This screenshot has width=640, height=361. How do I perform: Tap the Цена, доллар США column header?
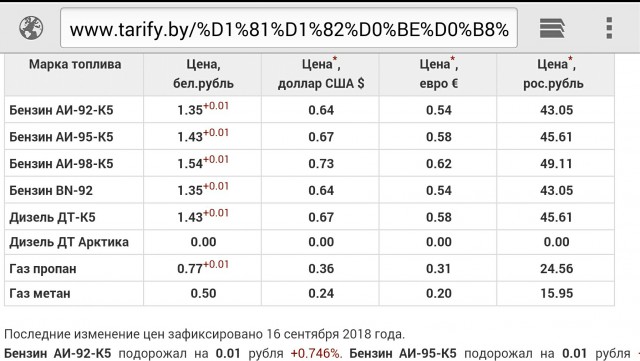(321, 74)
